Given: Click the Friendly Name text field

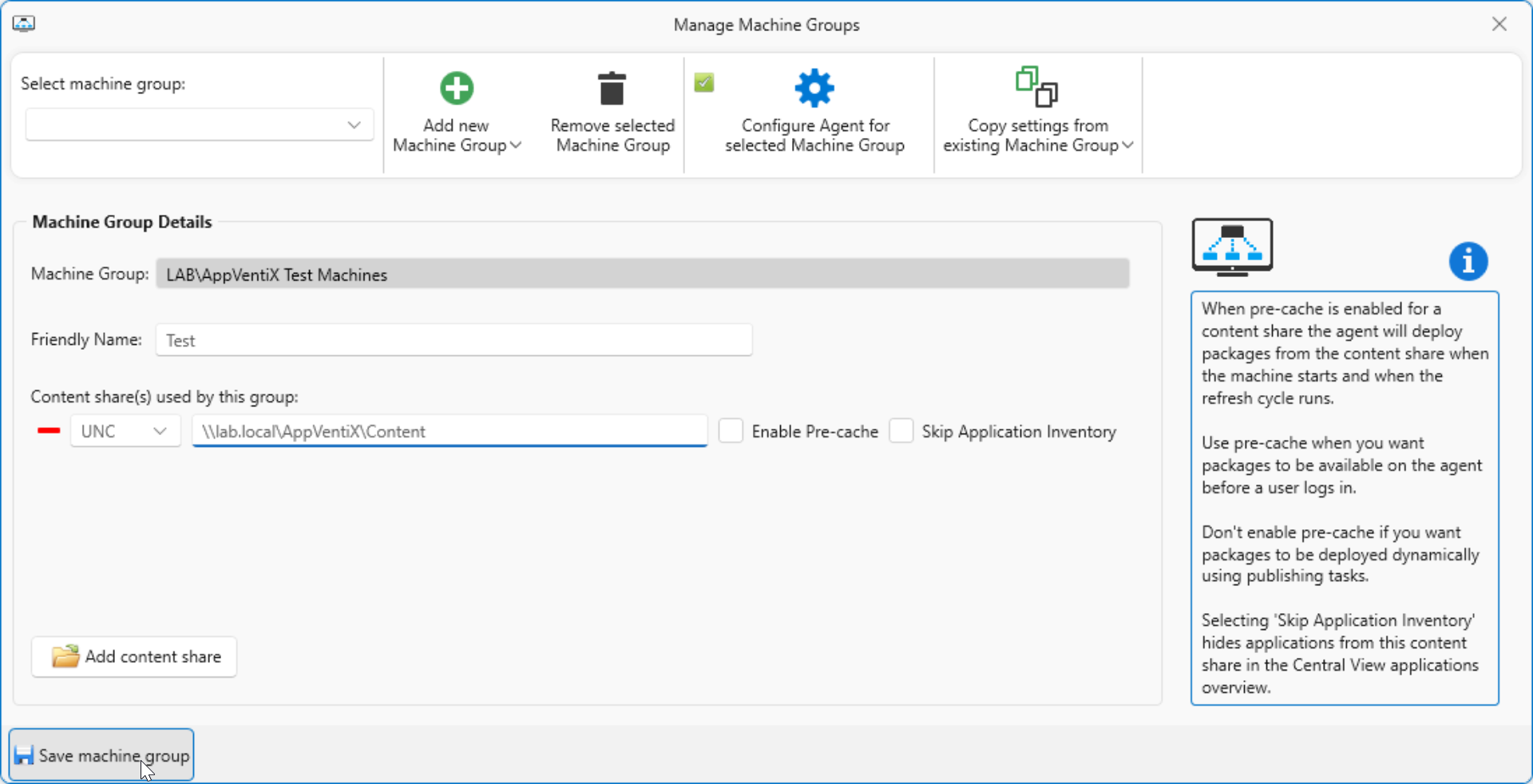Looking at the screenshot, I should click(454, 340).
